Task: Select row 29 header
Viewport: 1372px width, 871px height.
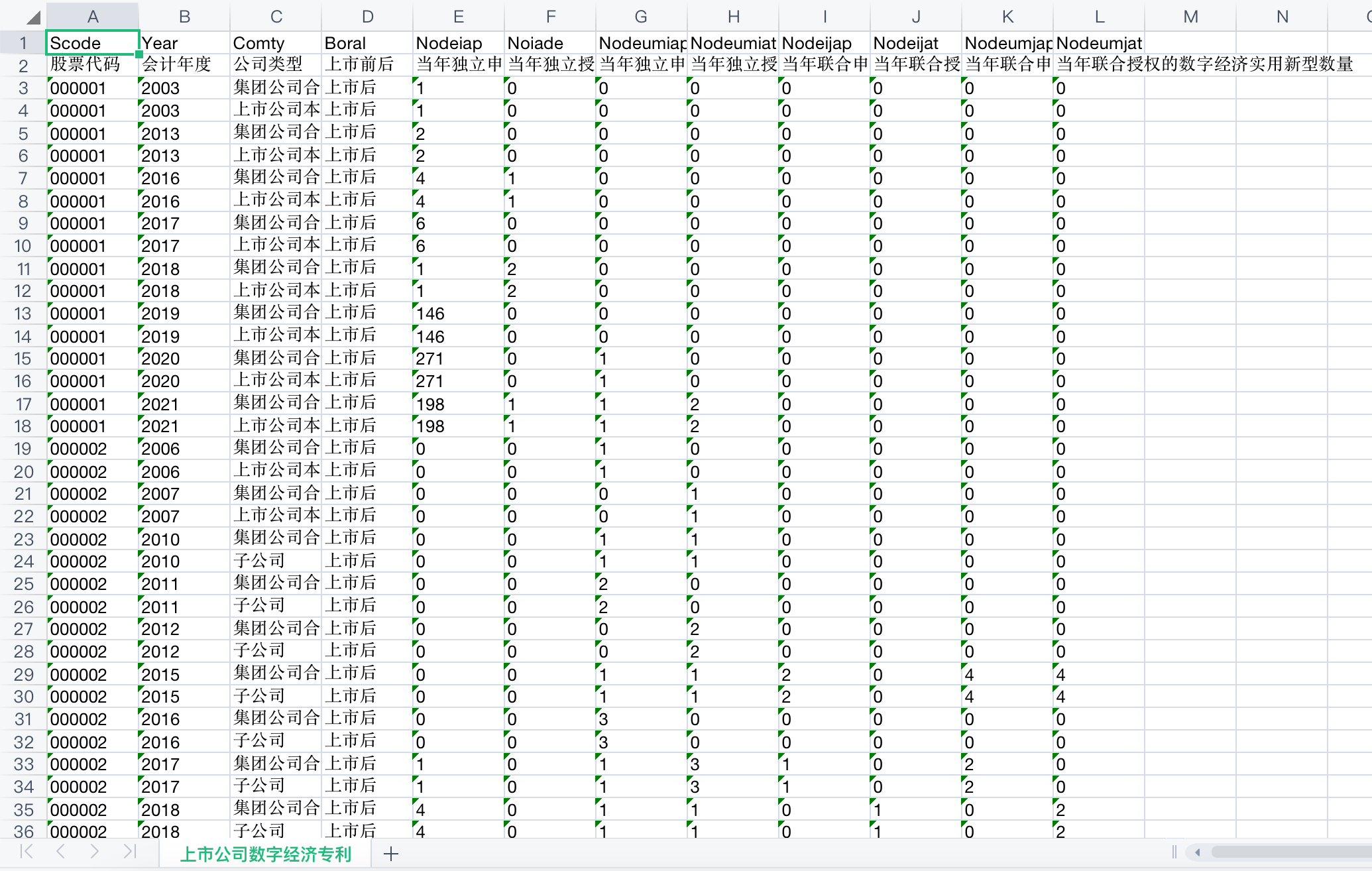Action: coord(23,674)
